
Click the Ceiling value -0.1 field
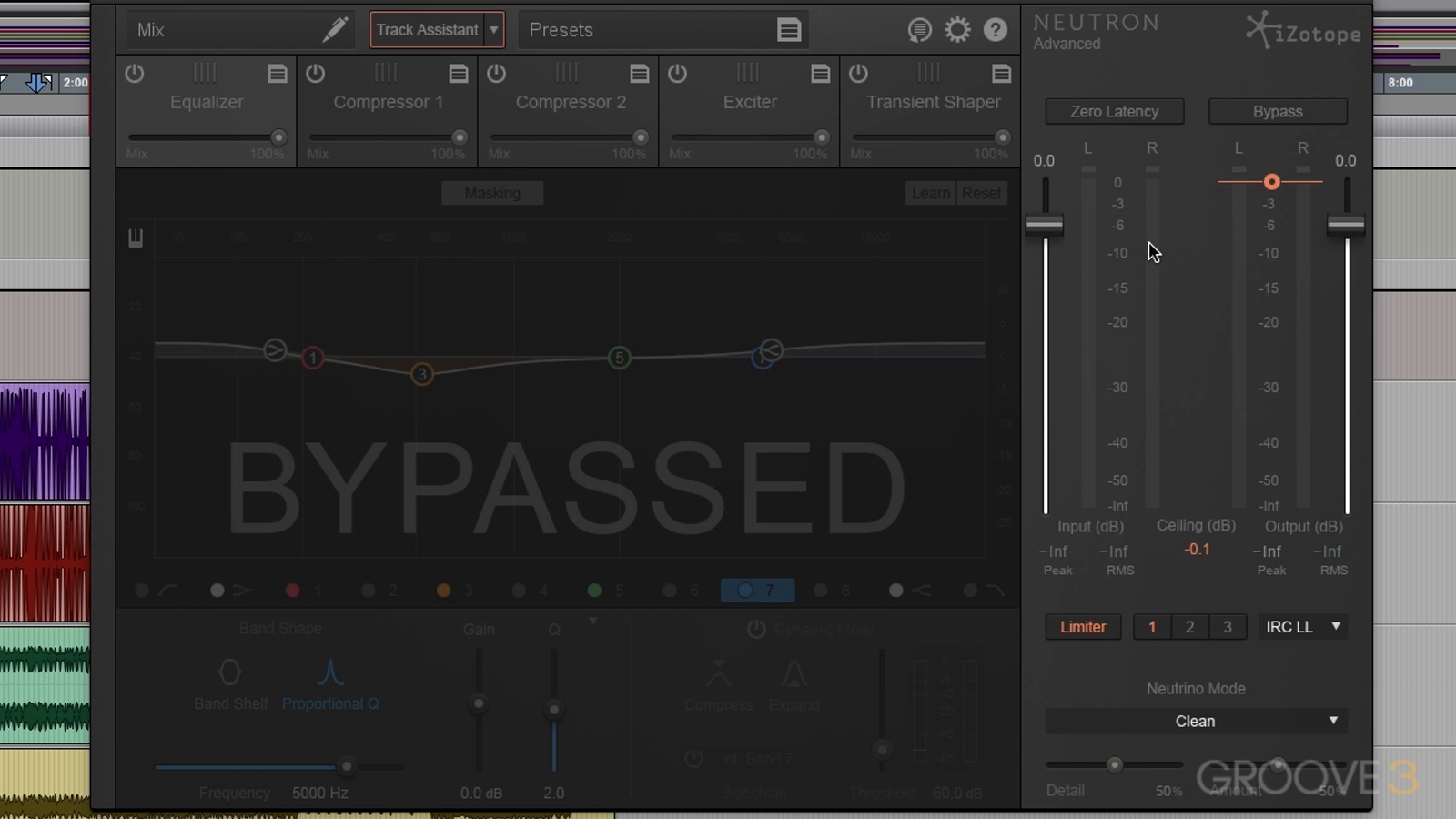pos(1197,550)
